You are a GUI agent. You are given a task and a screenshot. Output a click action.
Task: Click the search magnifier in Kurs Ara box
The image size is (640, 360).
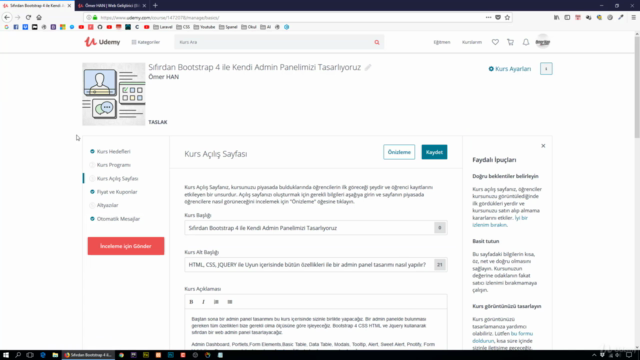[377, 42]
